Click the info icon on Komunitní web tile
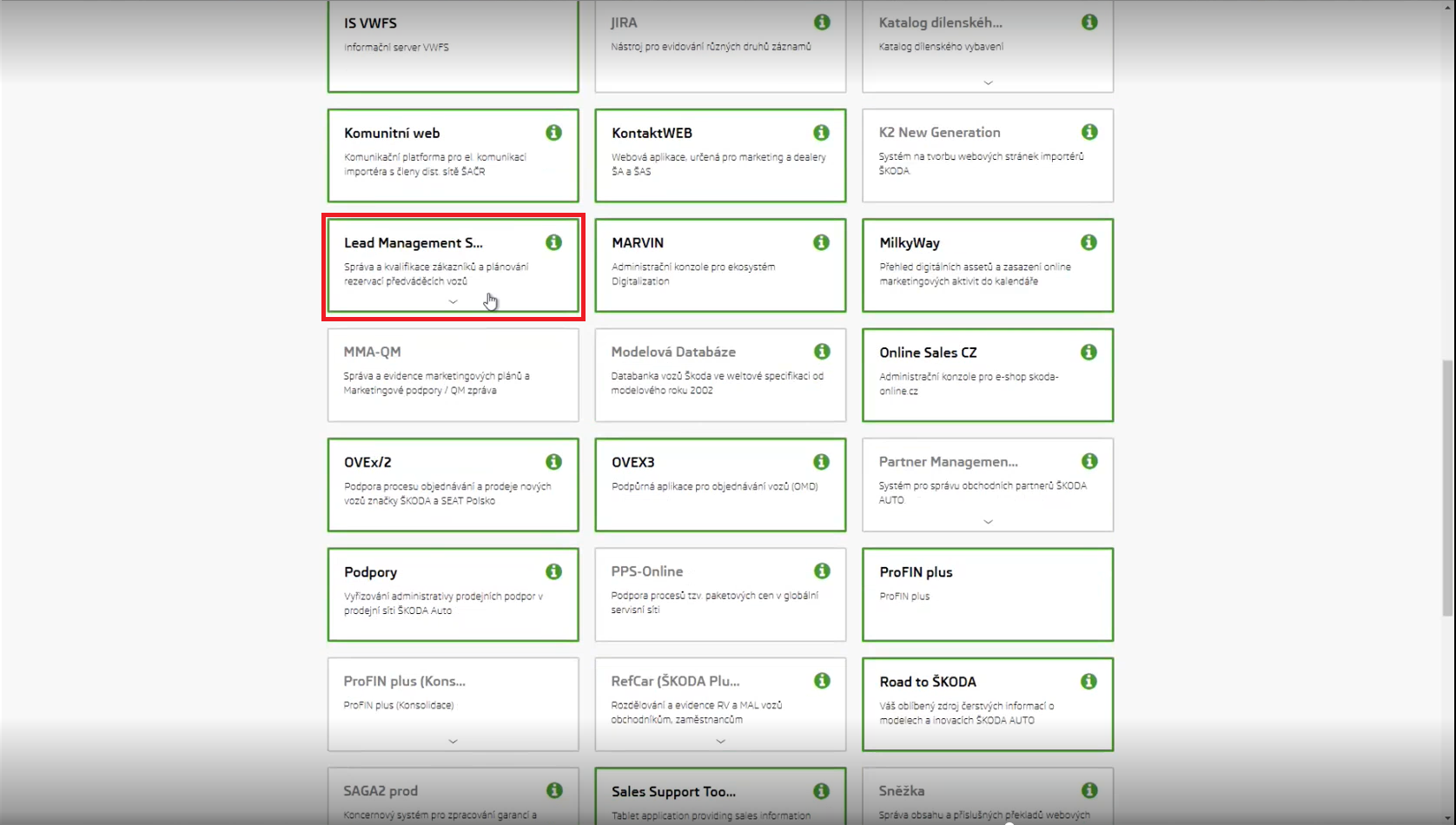This screenshot has height=825, width=1456. (553, 133)
